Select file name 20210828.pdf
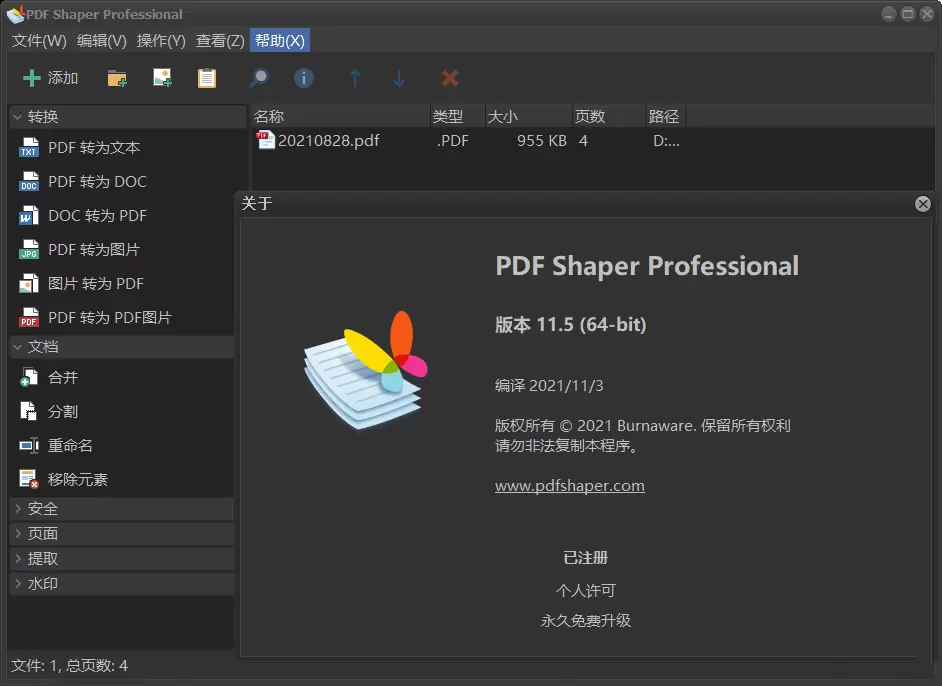 pyautogui.click(x=329, y=140)
